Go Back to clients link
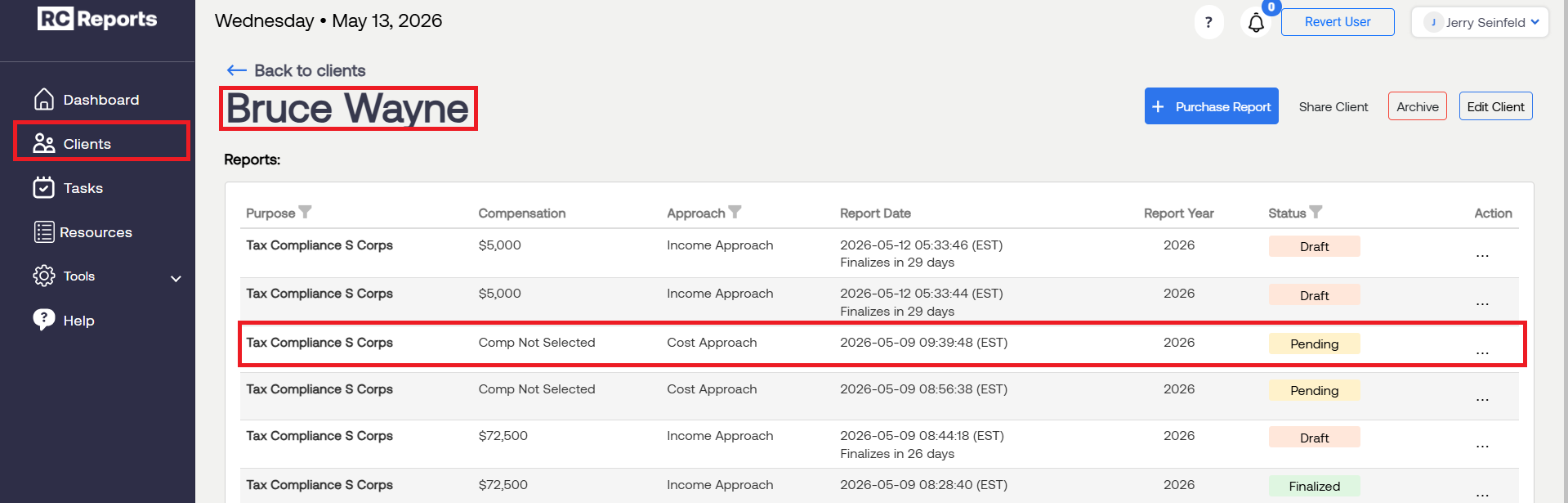 (310, 70)
